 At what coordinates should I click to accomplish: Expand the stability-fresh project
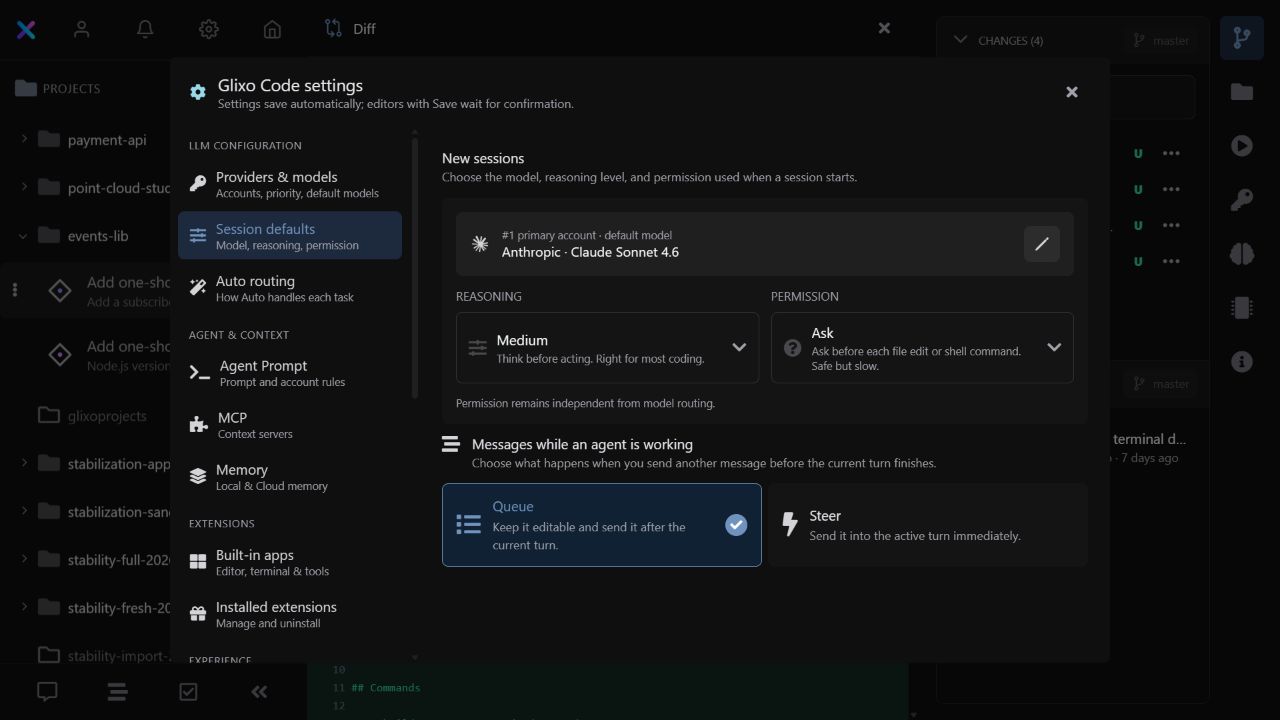(x=24, y=607)
